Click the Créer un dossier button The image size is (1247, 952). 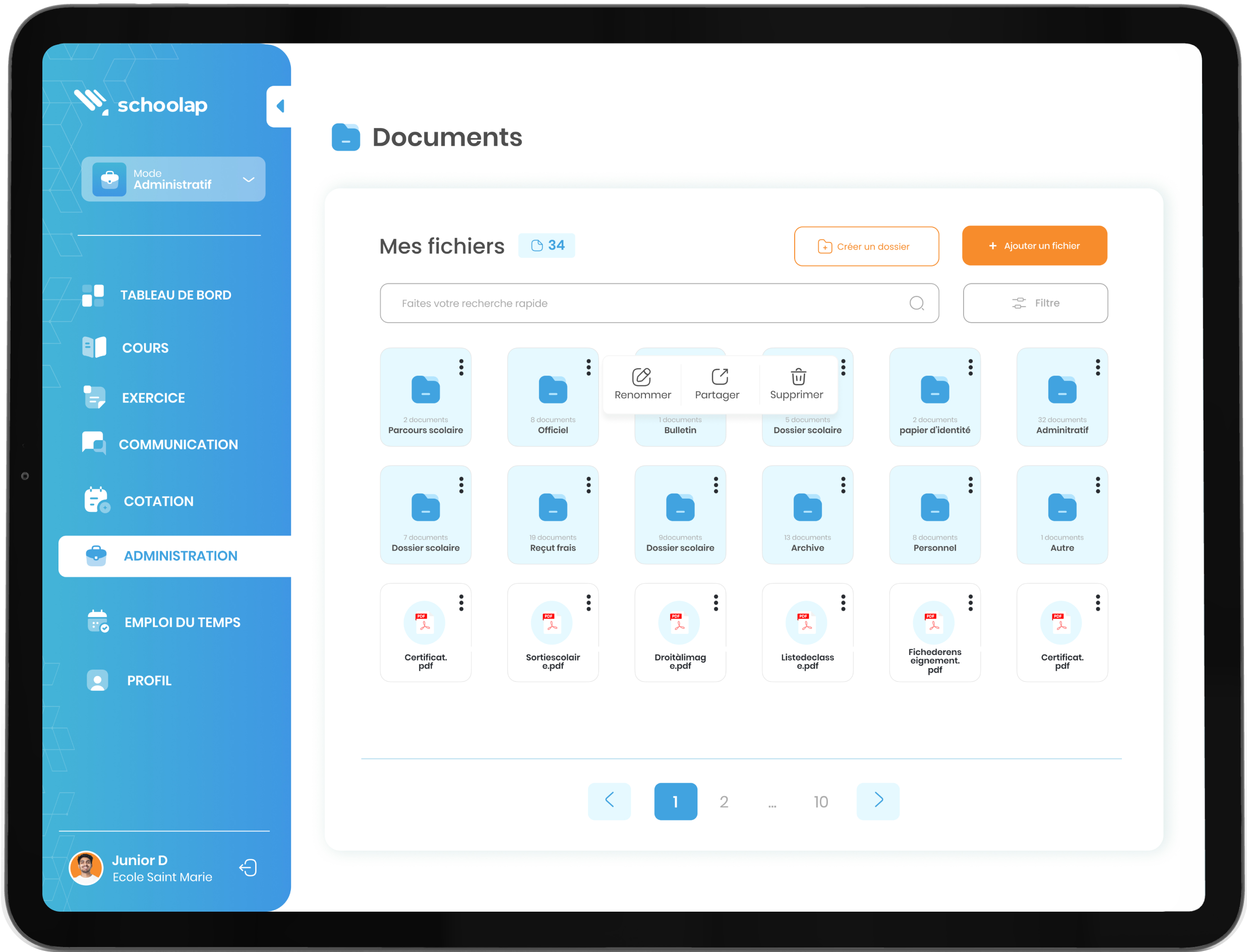coord(866,247)
